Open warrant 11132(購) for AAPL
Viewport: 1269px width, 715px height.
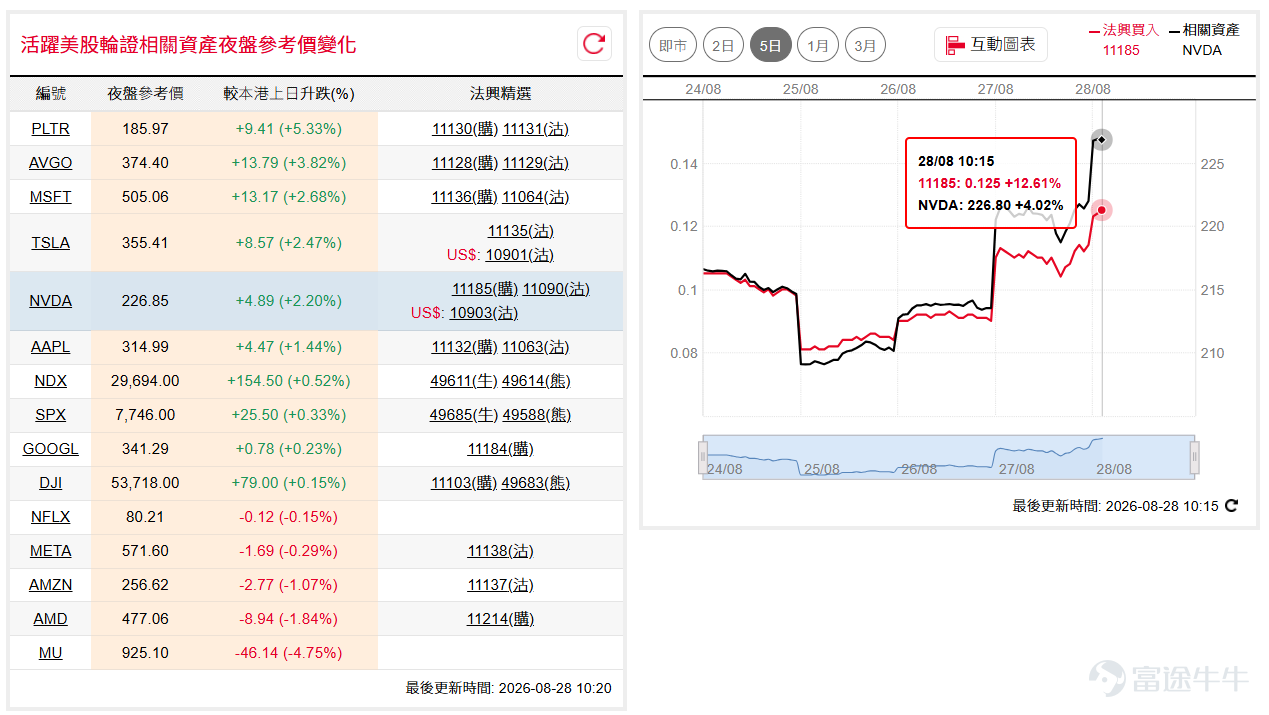[465, 347]
